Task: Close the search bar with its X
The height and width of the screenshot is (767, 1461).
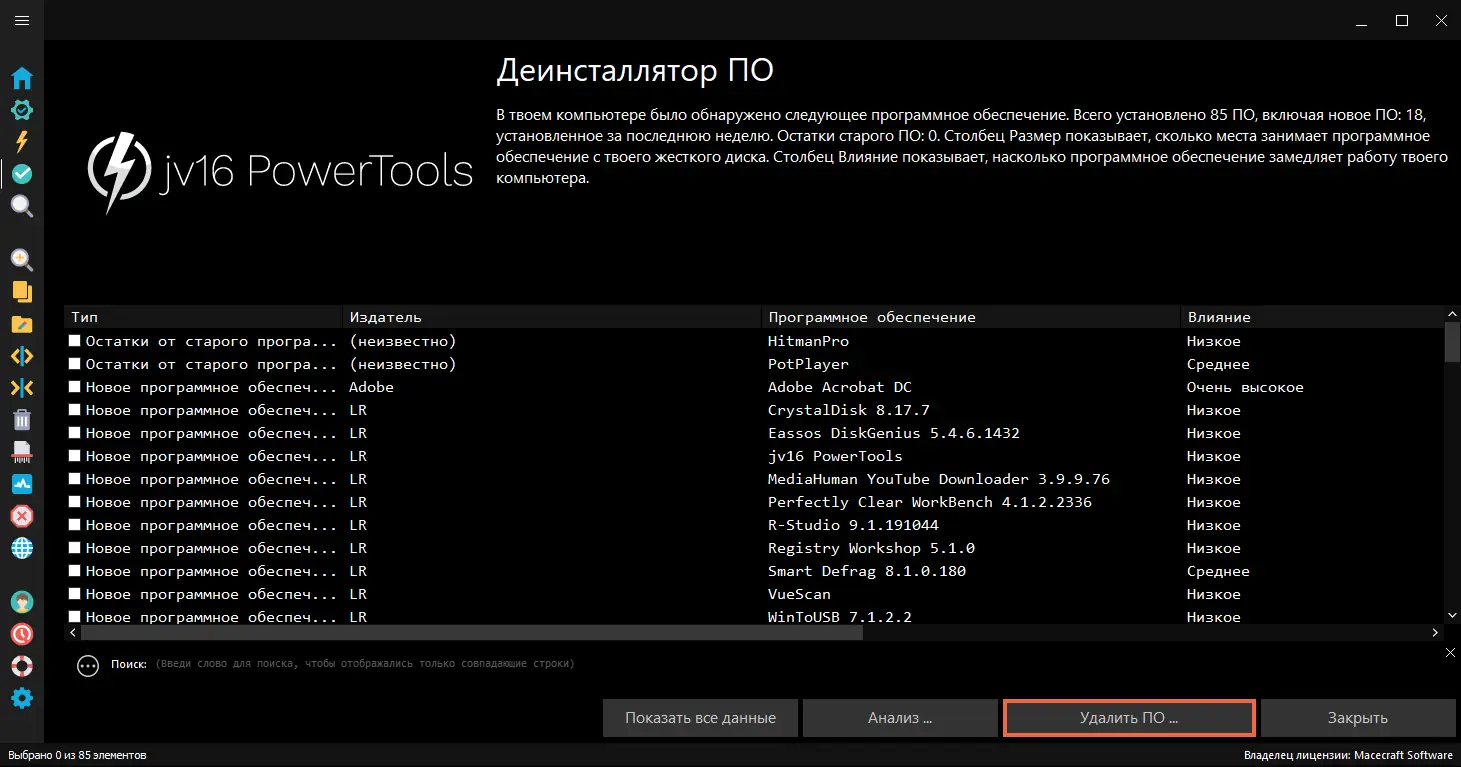Action: tap(1451, 653)
